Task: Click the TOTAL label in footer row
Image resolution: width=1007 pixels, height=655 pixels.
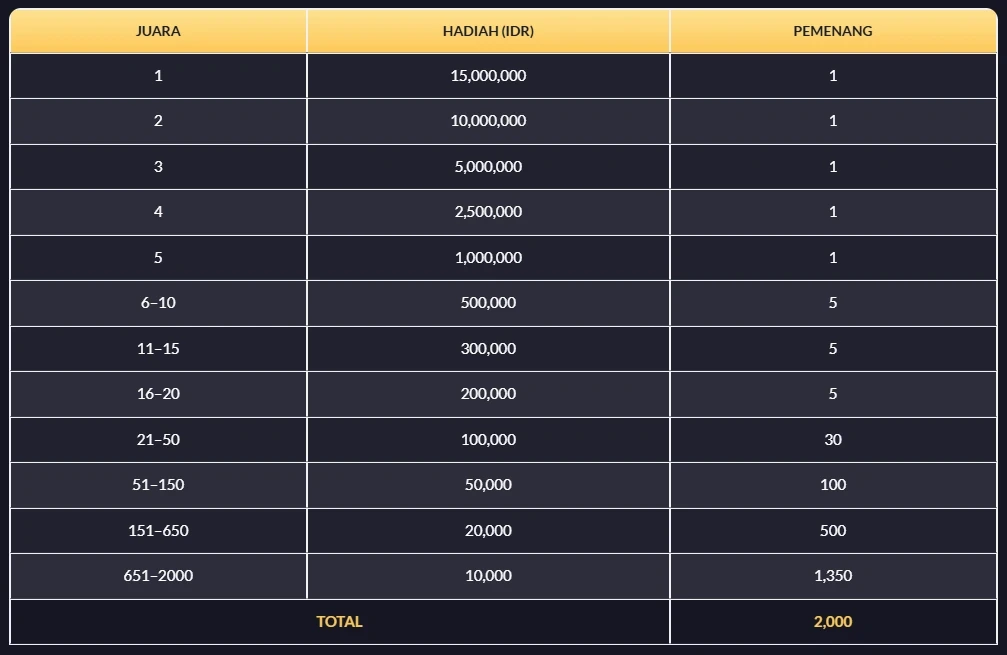Action: pos(339,622)
